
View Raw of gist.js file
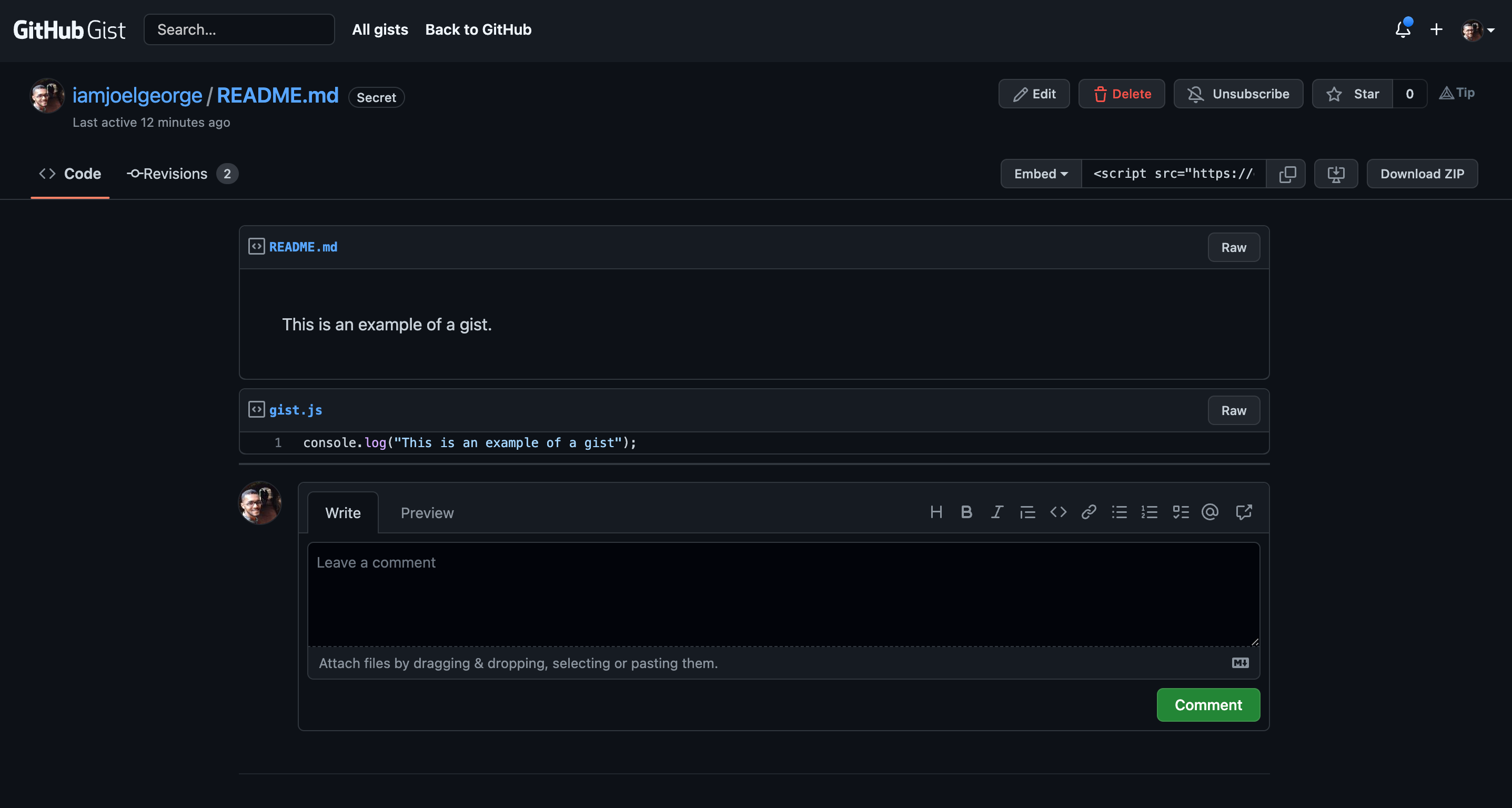coord(1233,411)
